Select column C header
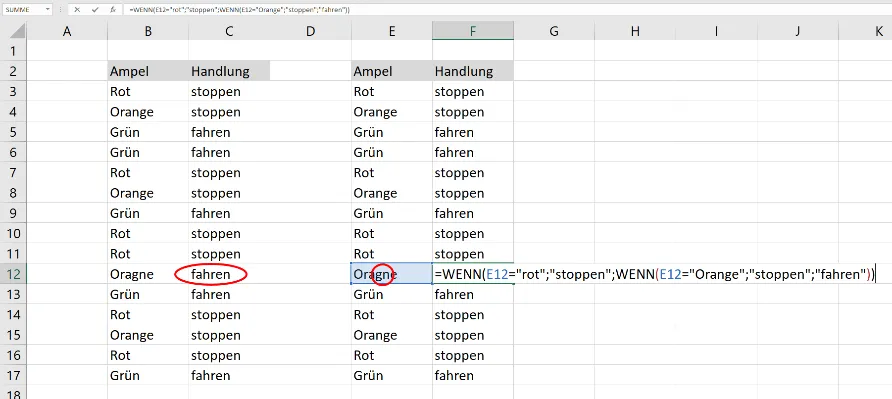The image size is (892, 399). coord(229,32)
